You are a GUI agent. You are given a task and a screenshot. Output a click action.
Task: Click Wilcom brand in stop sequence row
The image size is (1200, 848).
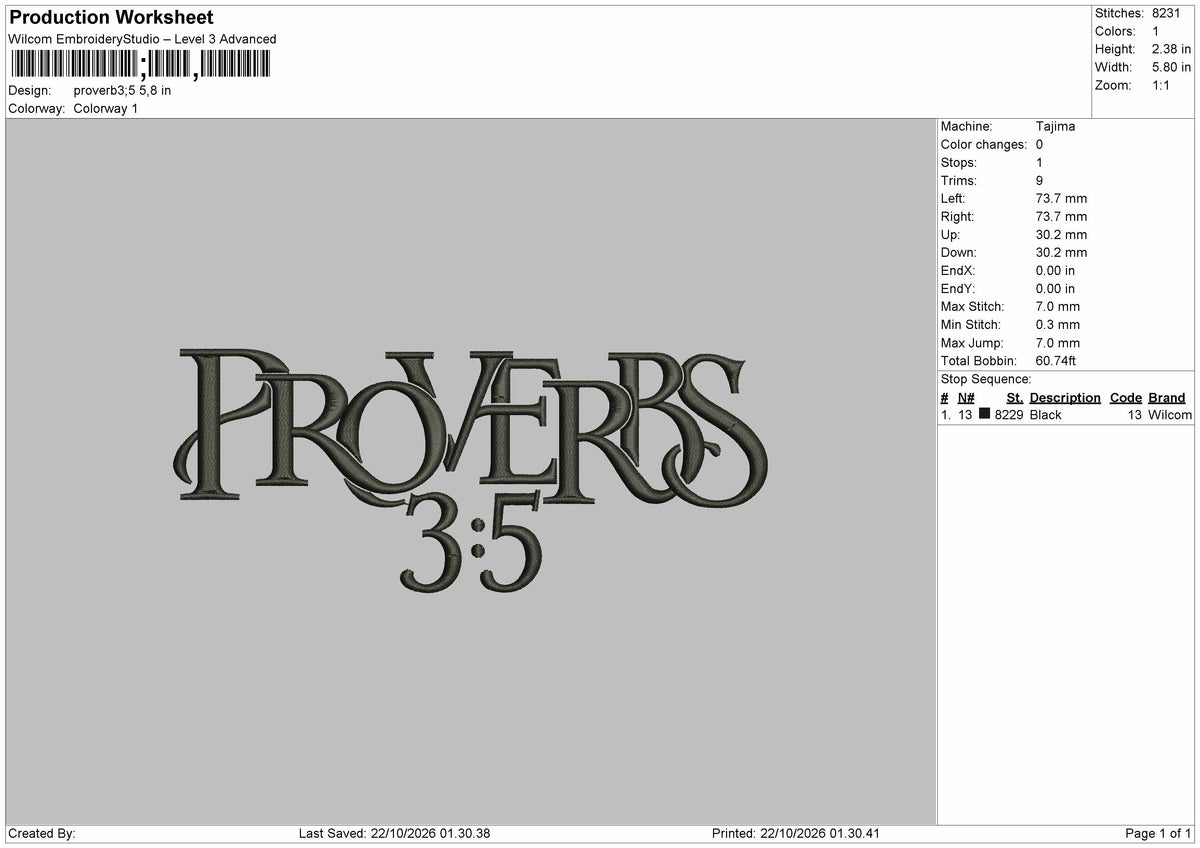1170,415
